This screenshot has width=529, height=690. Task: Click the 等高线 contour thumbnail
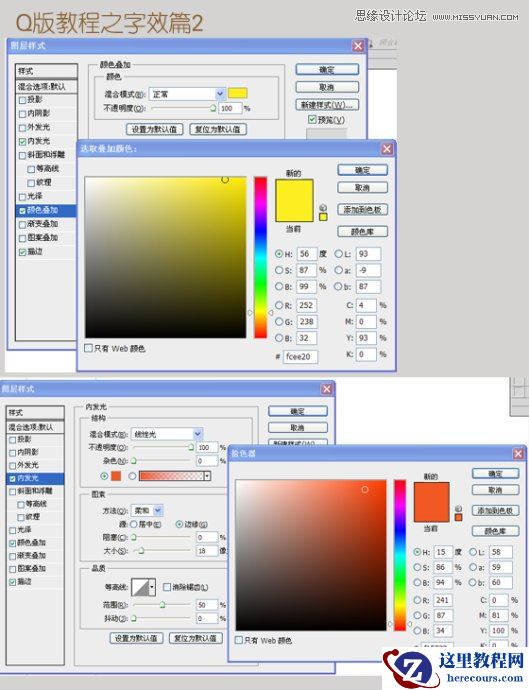coord(140,587)
